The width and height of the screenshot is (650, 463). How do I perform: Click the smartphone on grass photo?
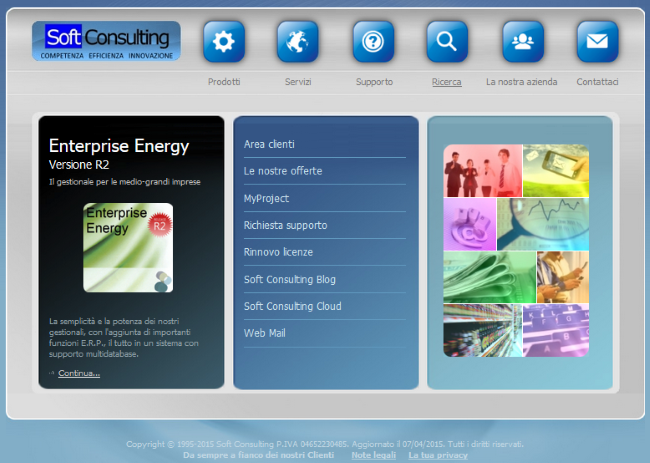[556, 170]
